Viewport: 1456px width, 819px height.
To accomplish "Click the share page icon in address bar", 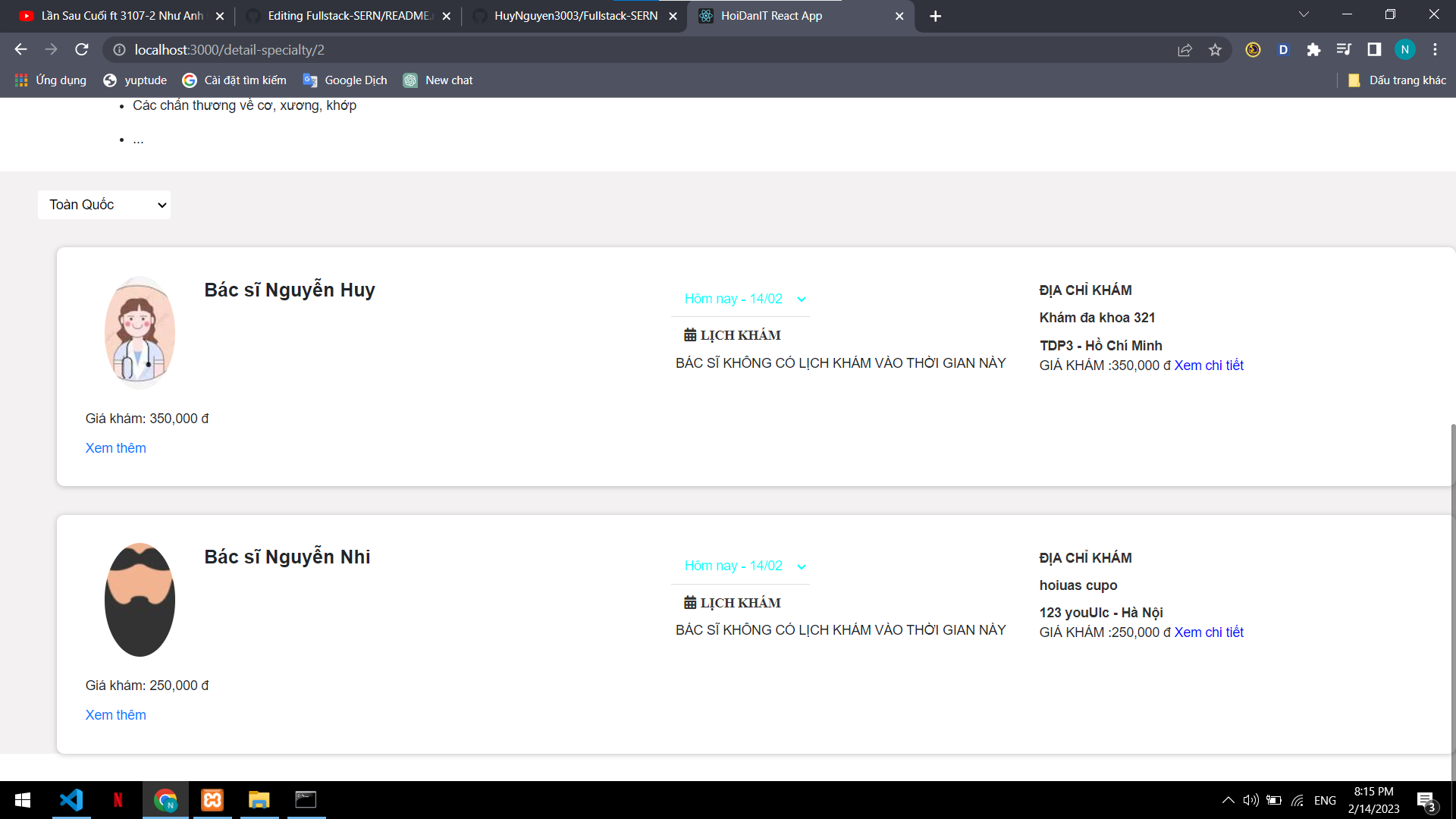I will 1185,49.
